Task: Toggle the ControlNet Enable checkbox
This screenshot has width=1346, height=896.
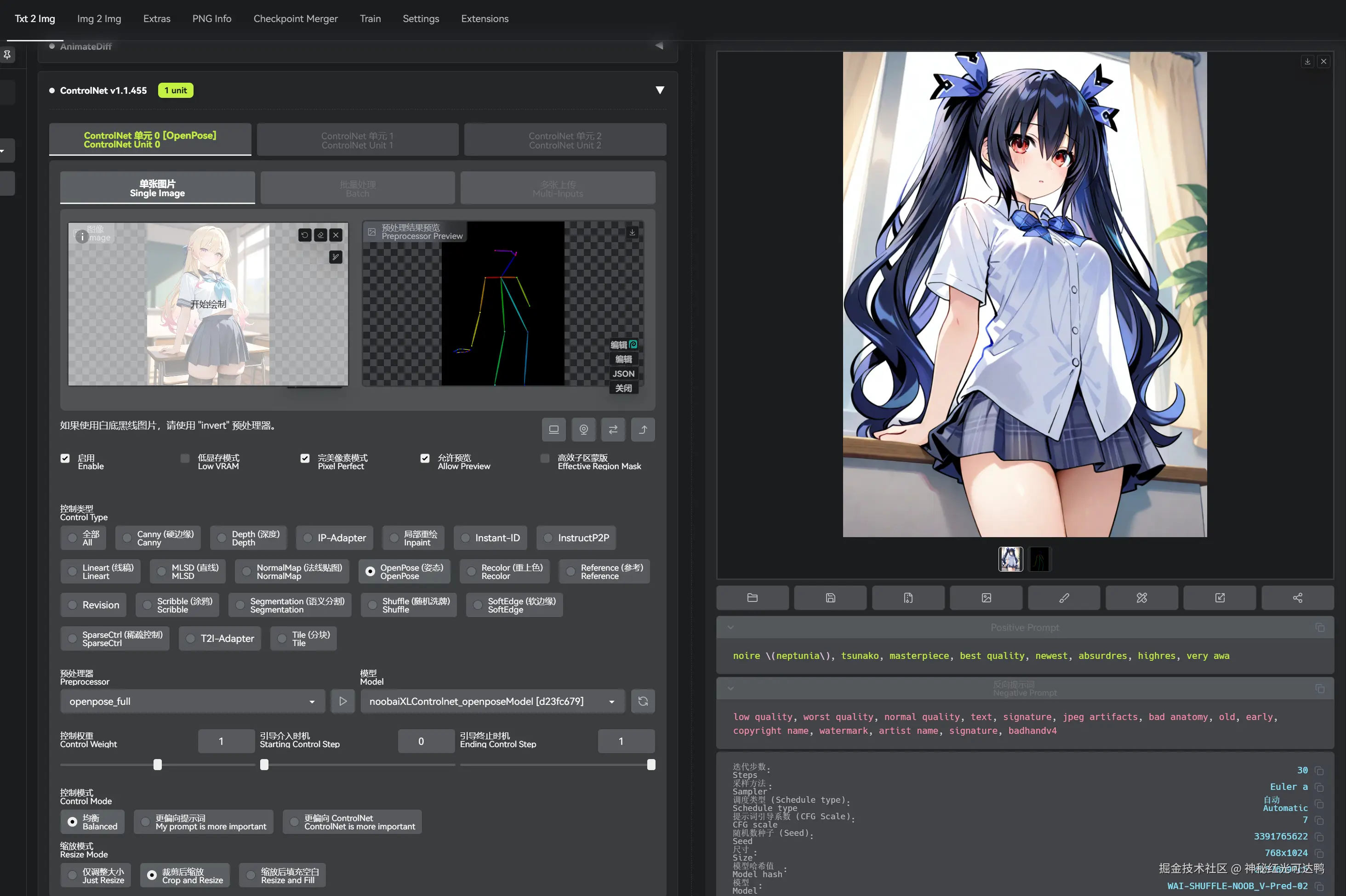Action: point(65,458)
